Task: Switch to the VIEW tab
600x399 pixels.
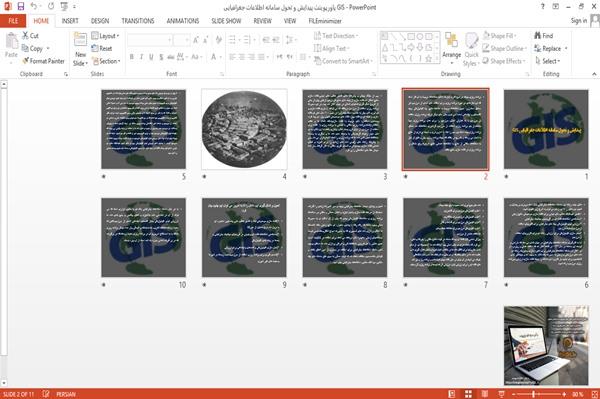Action: point(290,21)
